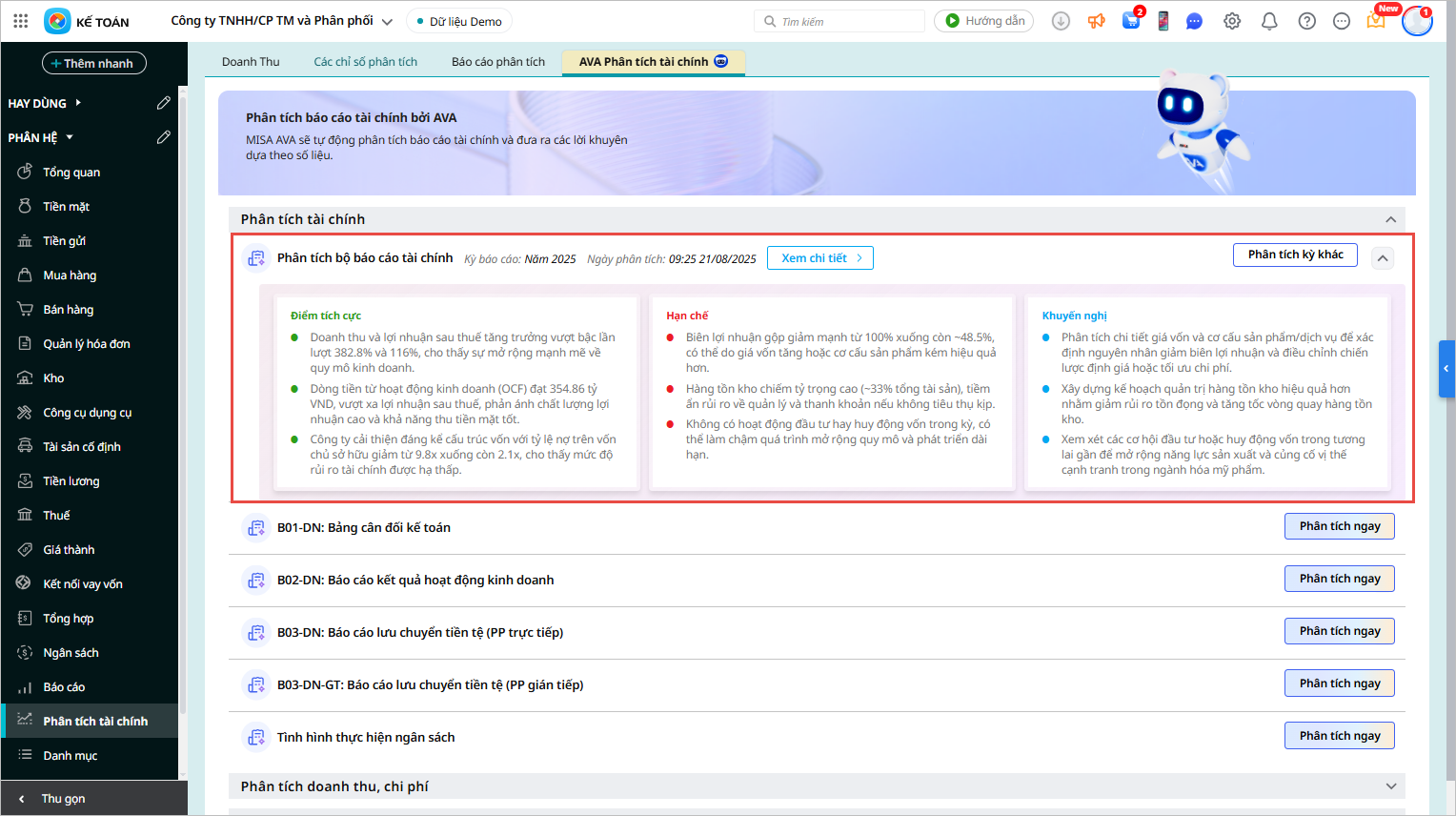Edit the HAY DÙNG section pencil
1456x816 pixels.
tap(164, 103)
